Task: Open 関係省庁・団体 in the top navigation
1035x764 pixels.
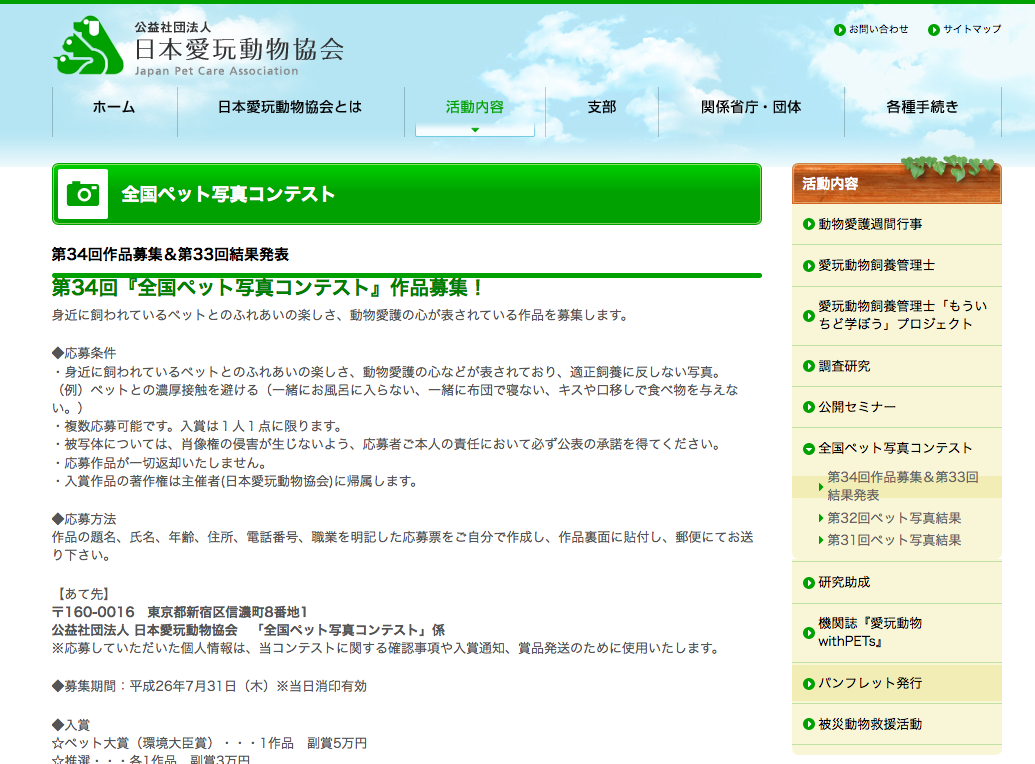Action: [x=751, y=107]
